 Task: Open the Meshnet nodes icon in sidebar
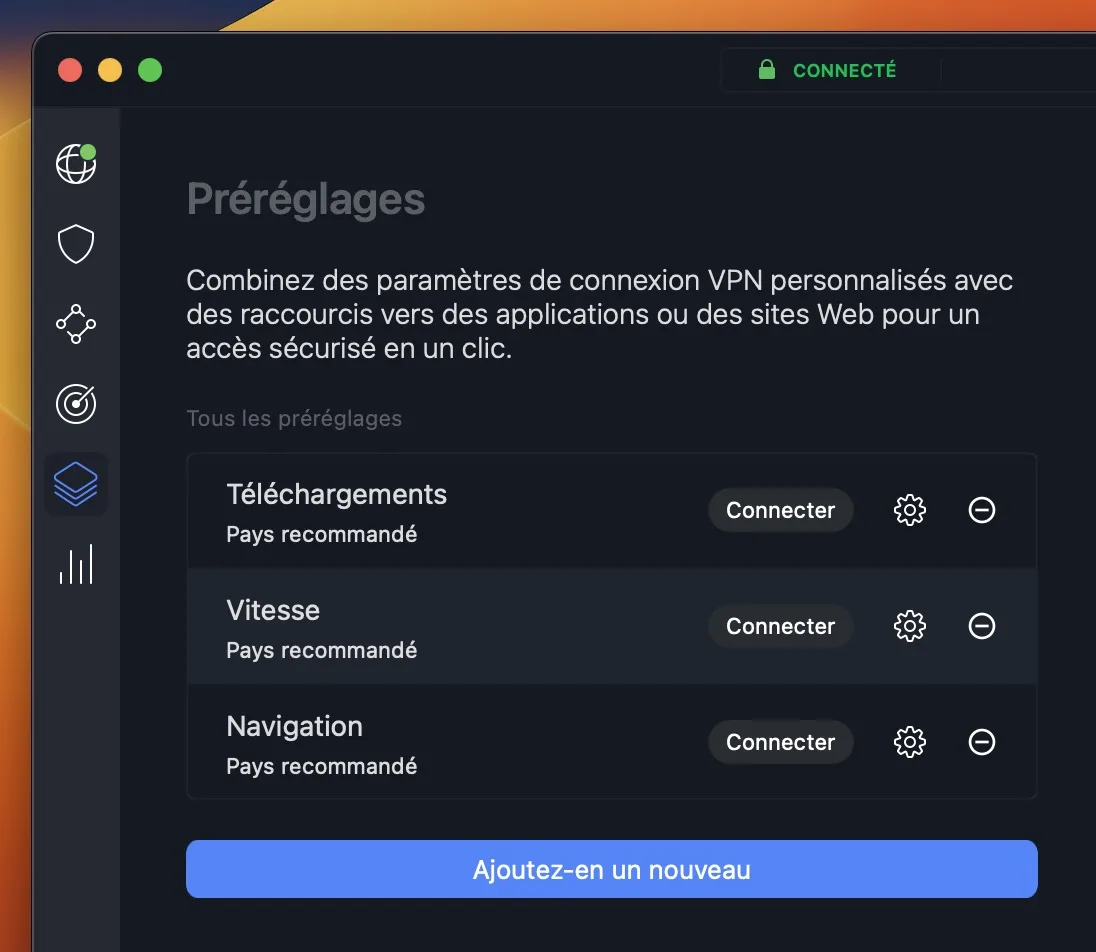(76, 324)
